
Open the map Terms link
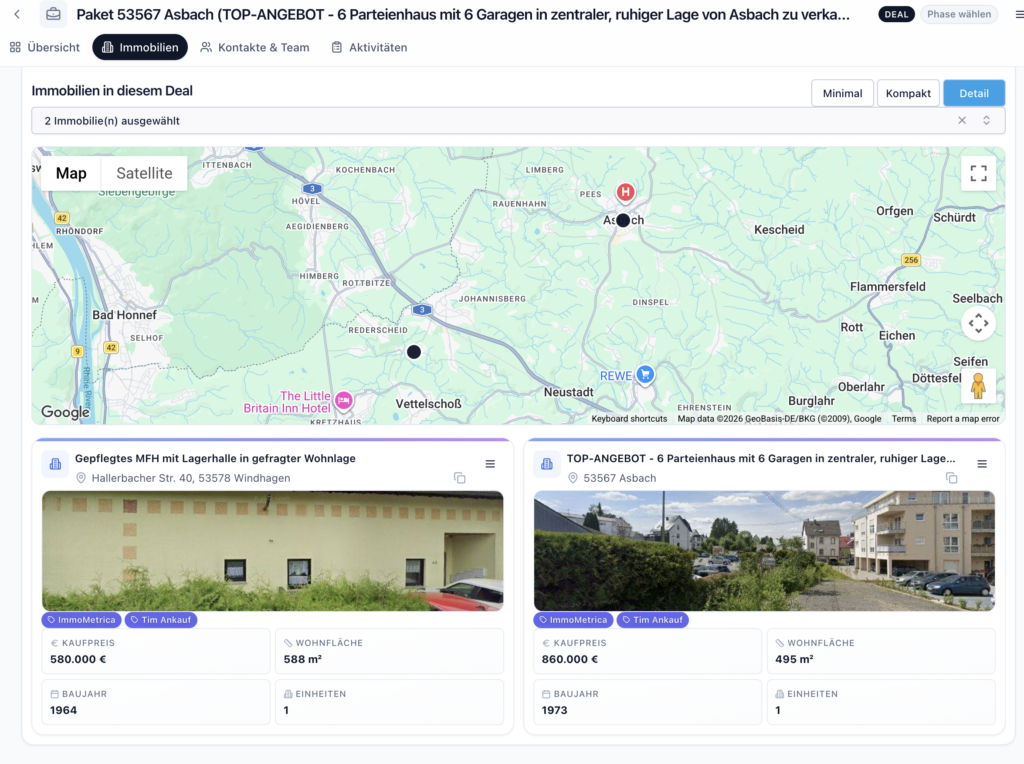904,419
